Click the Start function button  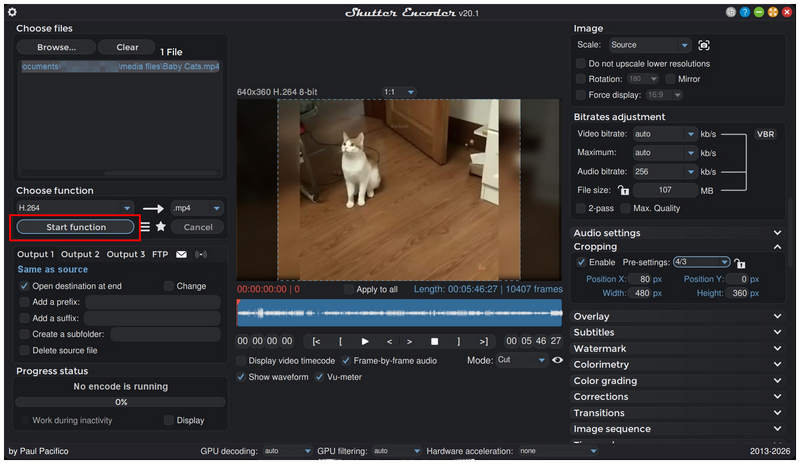pyautogui.click(x=76, y=227)
